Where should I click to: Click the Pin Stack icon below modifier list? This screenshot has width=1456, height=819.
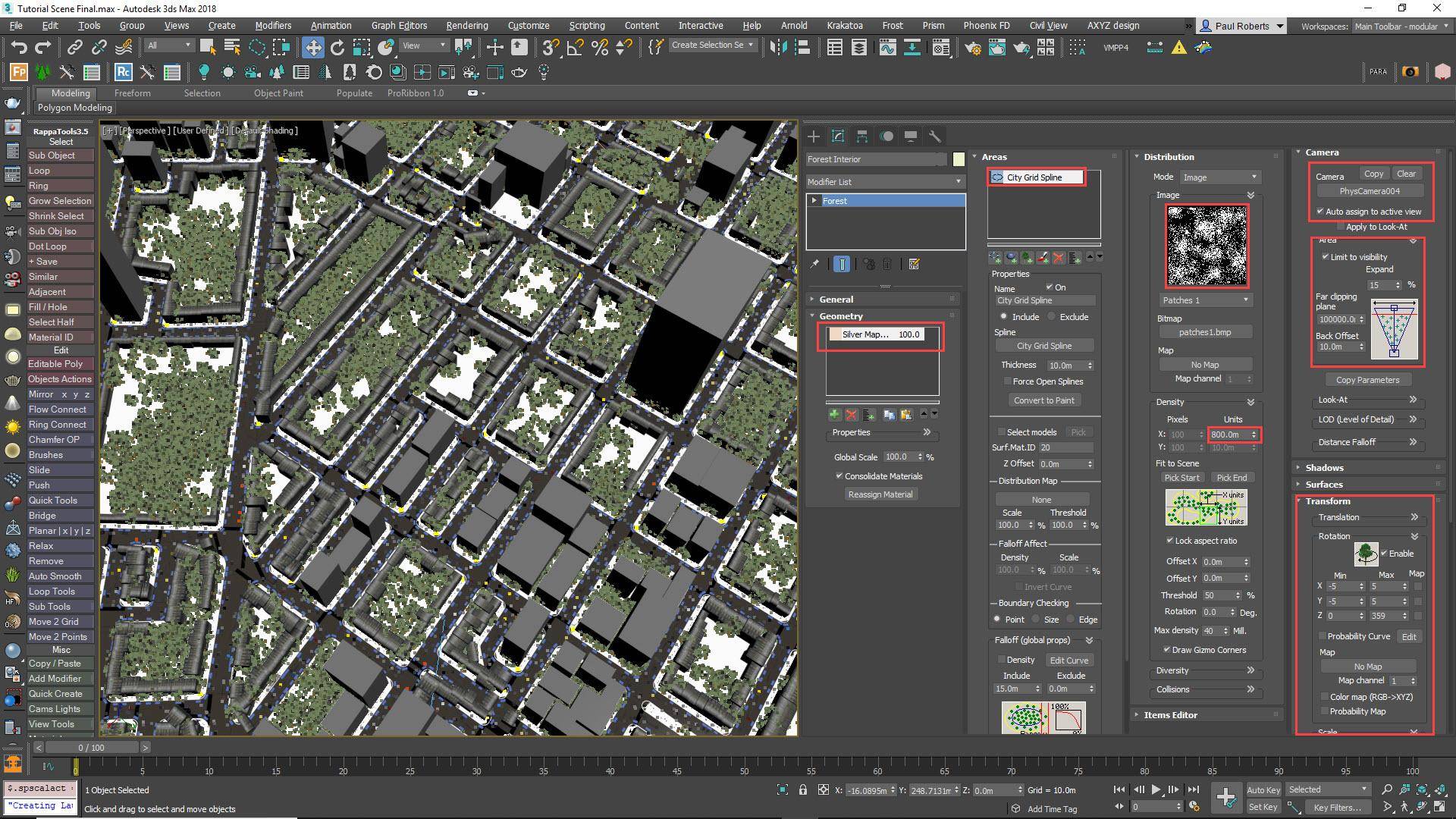click(815, 264)
